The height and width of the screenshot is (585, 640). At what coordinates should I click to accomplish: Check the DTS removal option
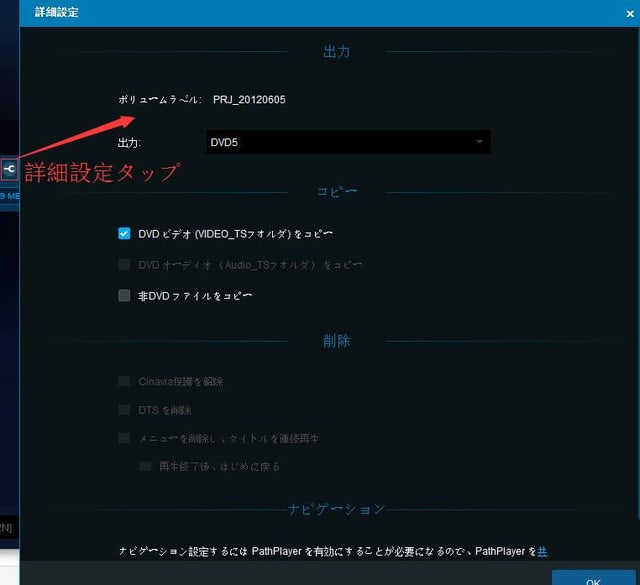pos(124,409)
